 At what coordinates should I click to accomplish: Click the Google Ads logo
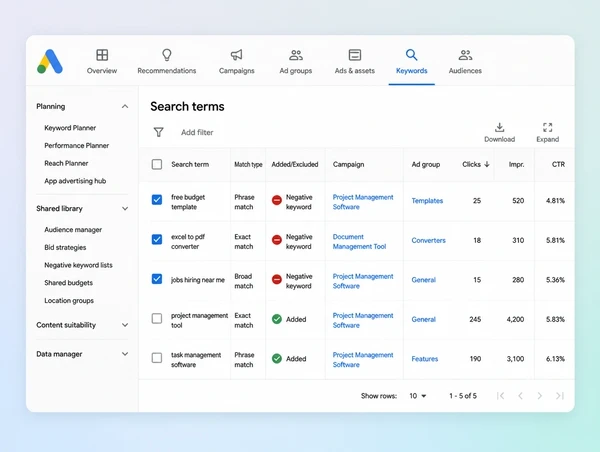coord(50,61)
